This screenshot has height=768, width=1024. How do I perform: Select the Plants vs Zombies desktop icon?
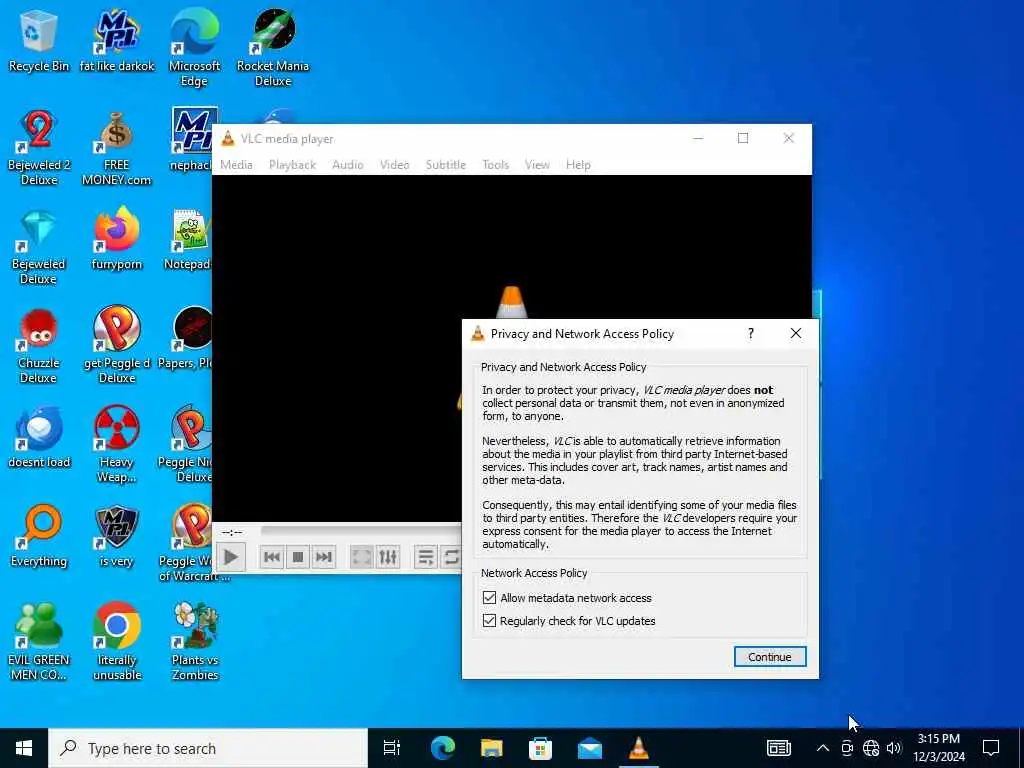(x=195, y=643)
